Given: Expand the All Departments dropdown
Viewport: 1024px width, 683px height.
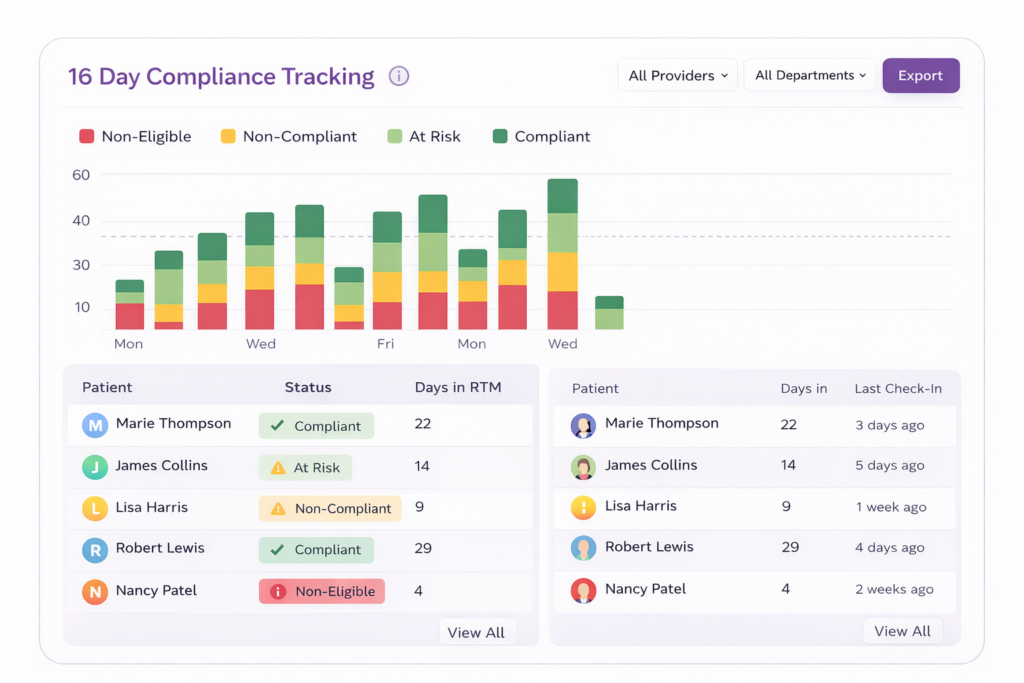Looking at the screenshot, I should pos(809,76).
